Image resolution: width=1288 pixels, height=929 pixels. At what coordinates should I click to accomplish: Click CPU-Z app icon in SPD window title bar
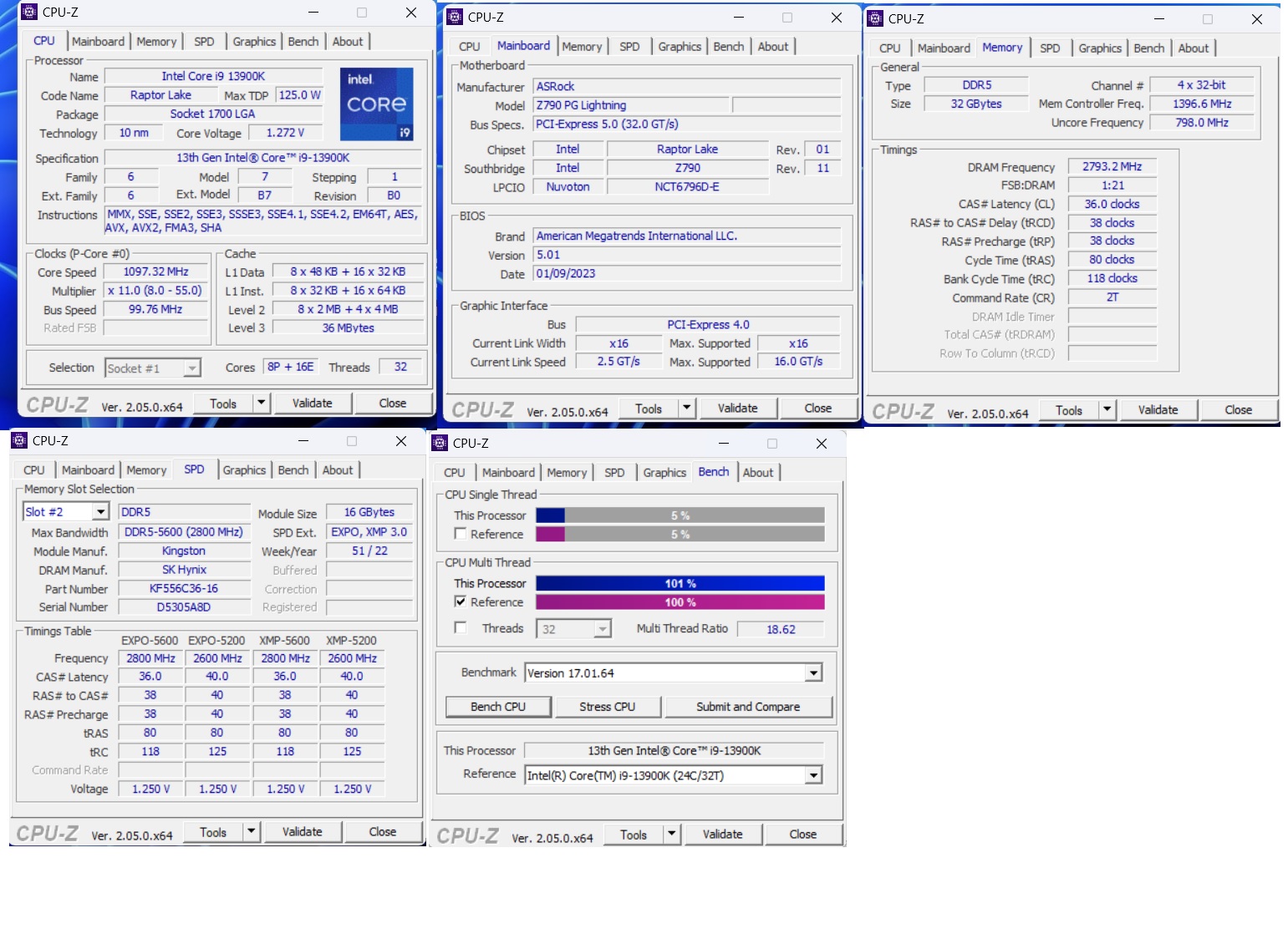[19, 441]
